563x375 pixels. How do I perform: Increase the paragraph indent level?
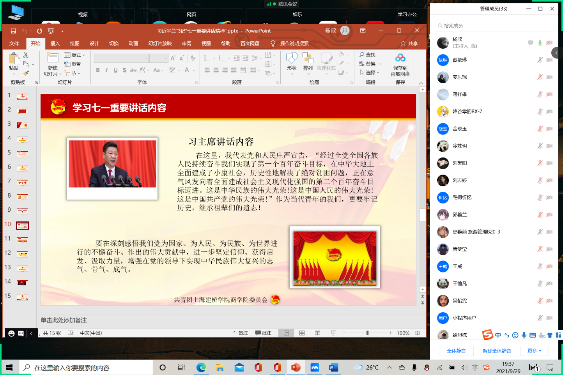point(246,58)
